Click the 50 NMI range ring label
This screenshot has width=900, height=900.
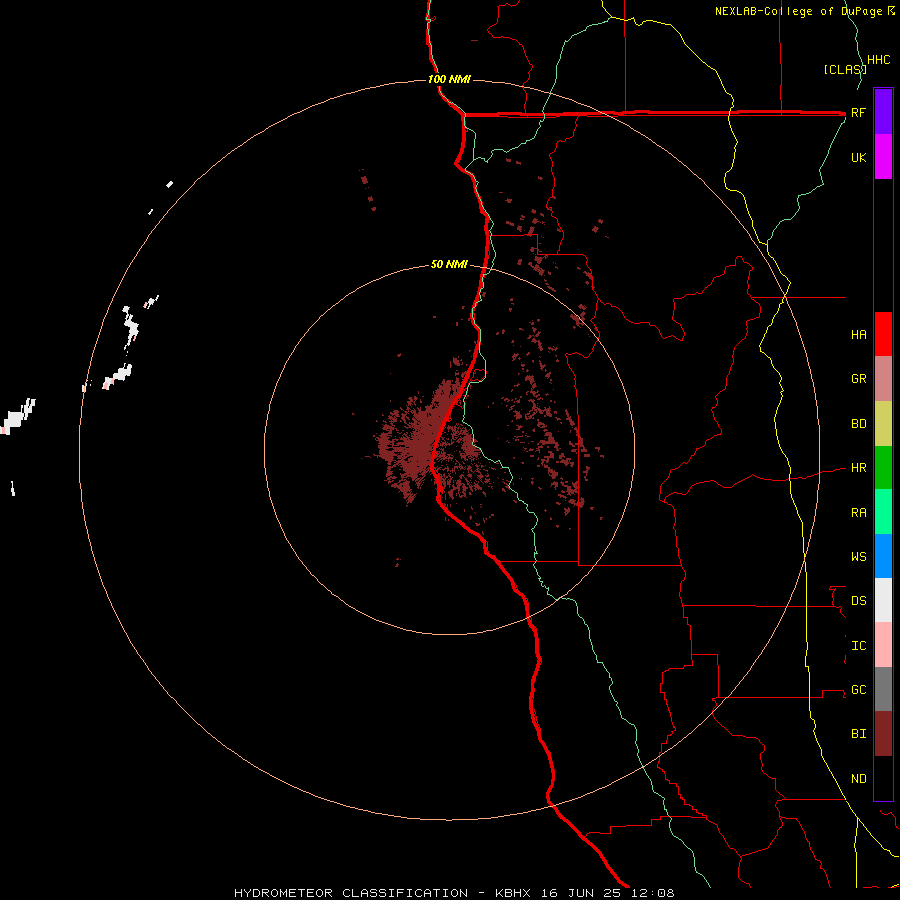coord(449,265)
